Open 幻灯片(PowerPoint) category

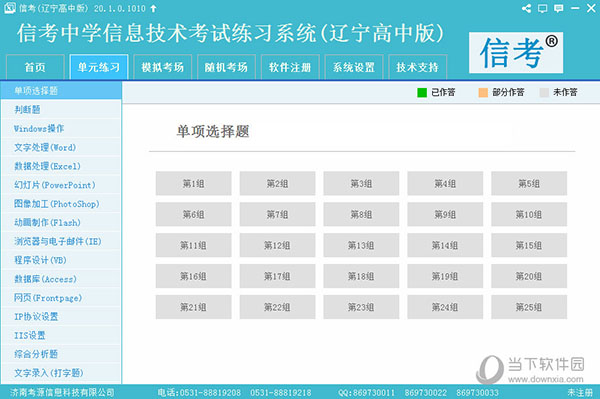click(61, 185)
